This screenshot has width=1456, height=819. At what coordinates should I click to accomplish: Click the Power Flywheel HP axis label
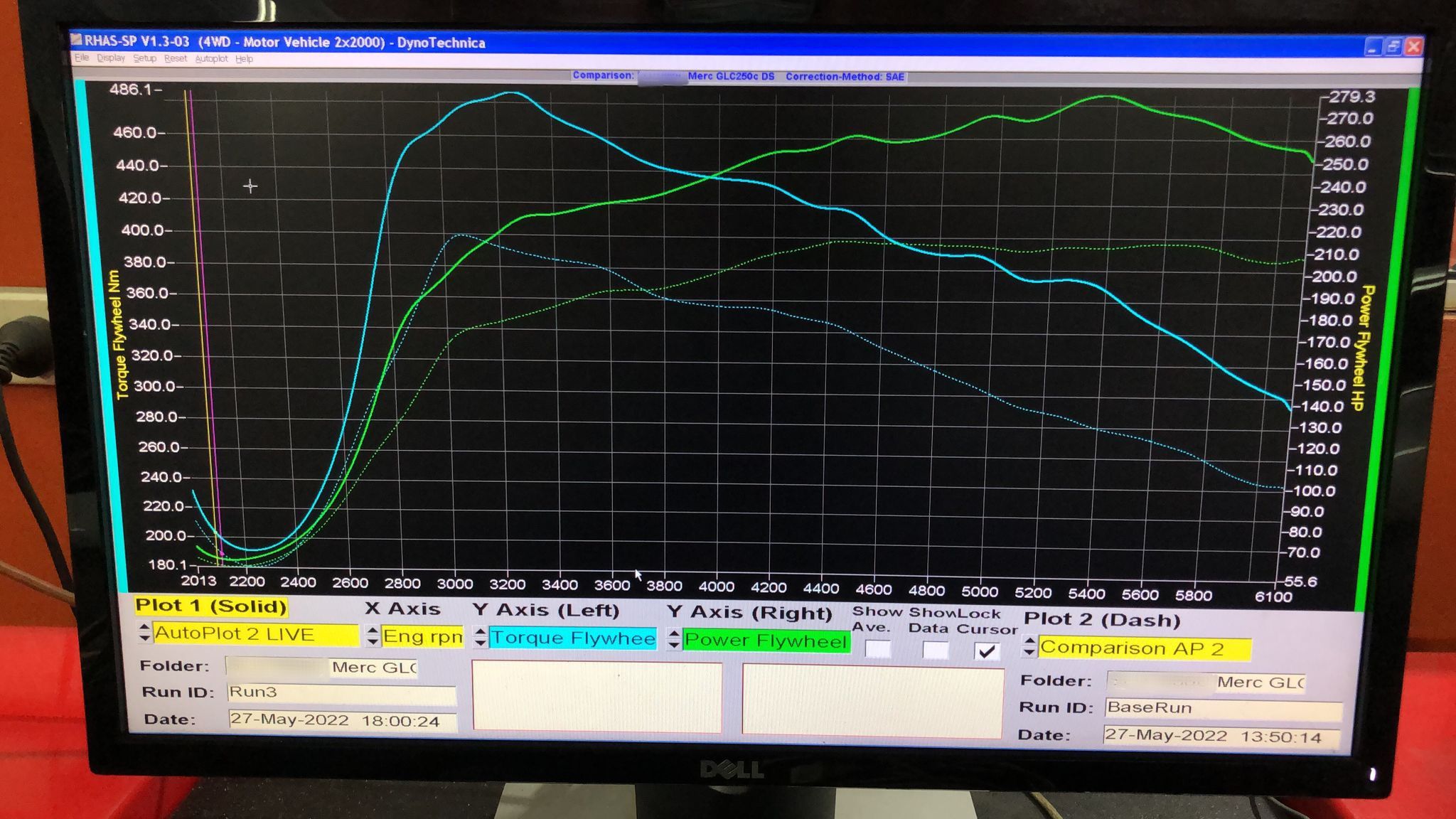[1361, 348]
